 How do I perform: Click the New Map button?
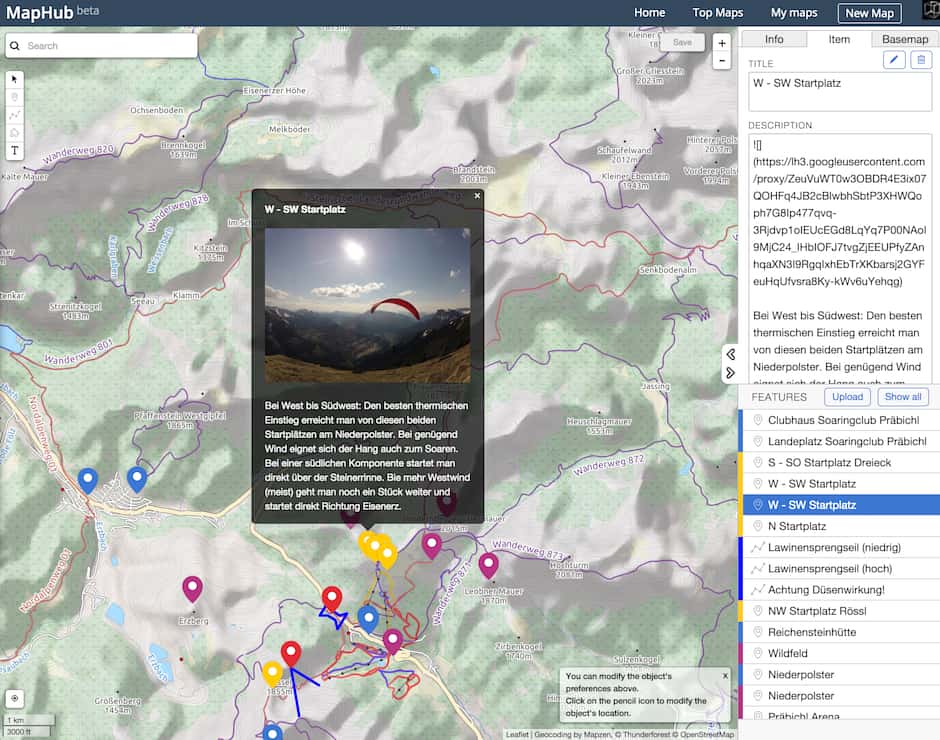(x=869, y=13)
